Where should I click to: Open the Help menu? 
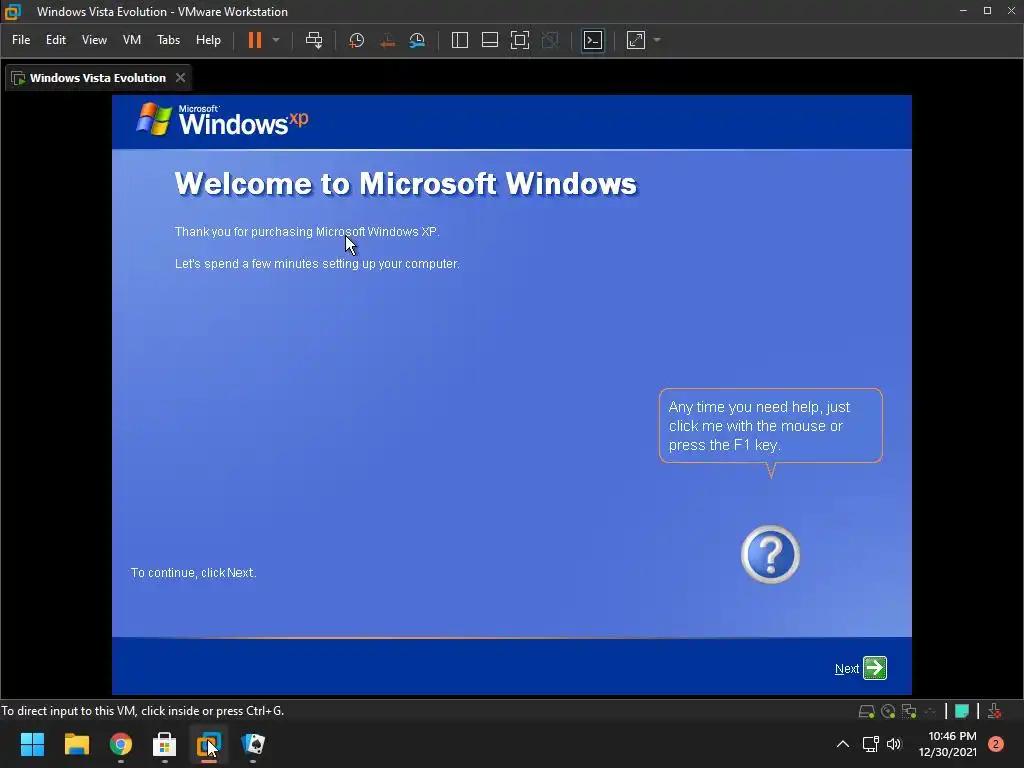click(x=208, y=40)
